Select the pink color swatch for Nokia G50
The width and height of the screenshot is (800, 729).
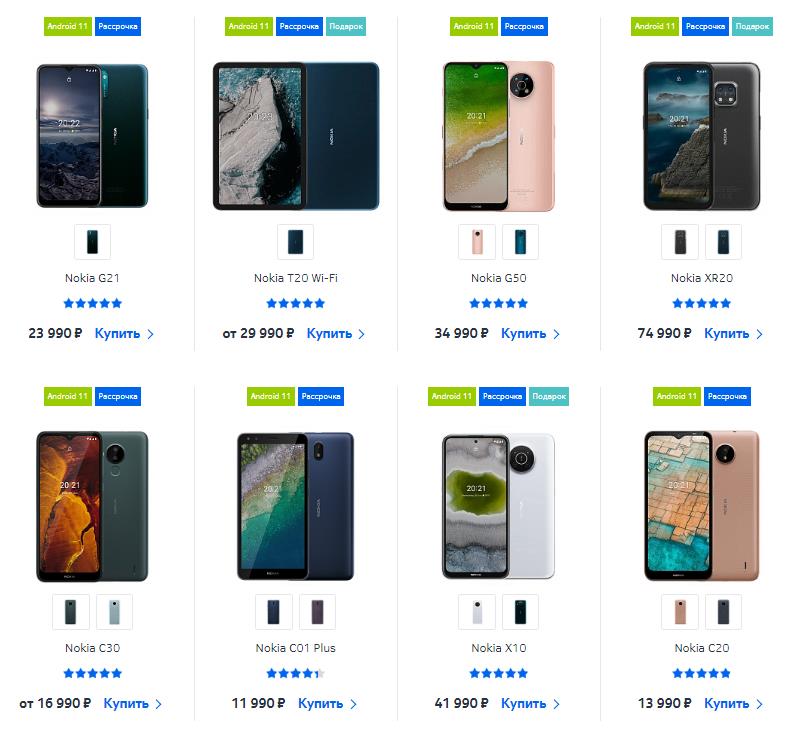coord(477,242)
